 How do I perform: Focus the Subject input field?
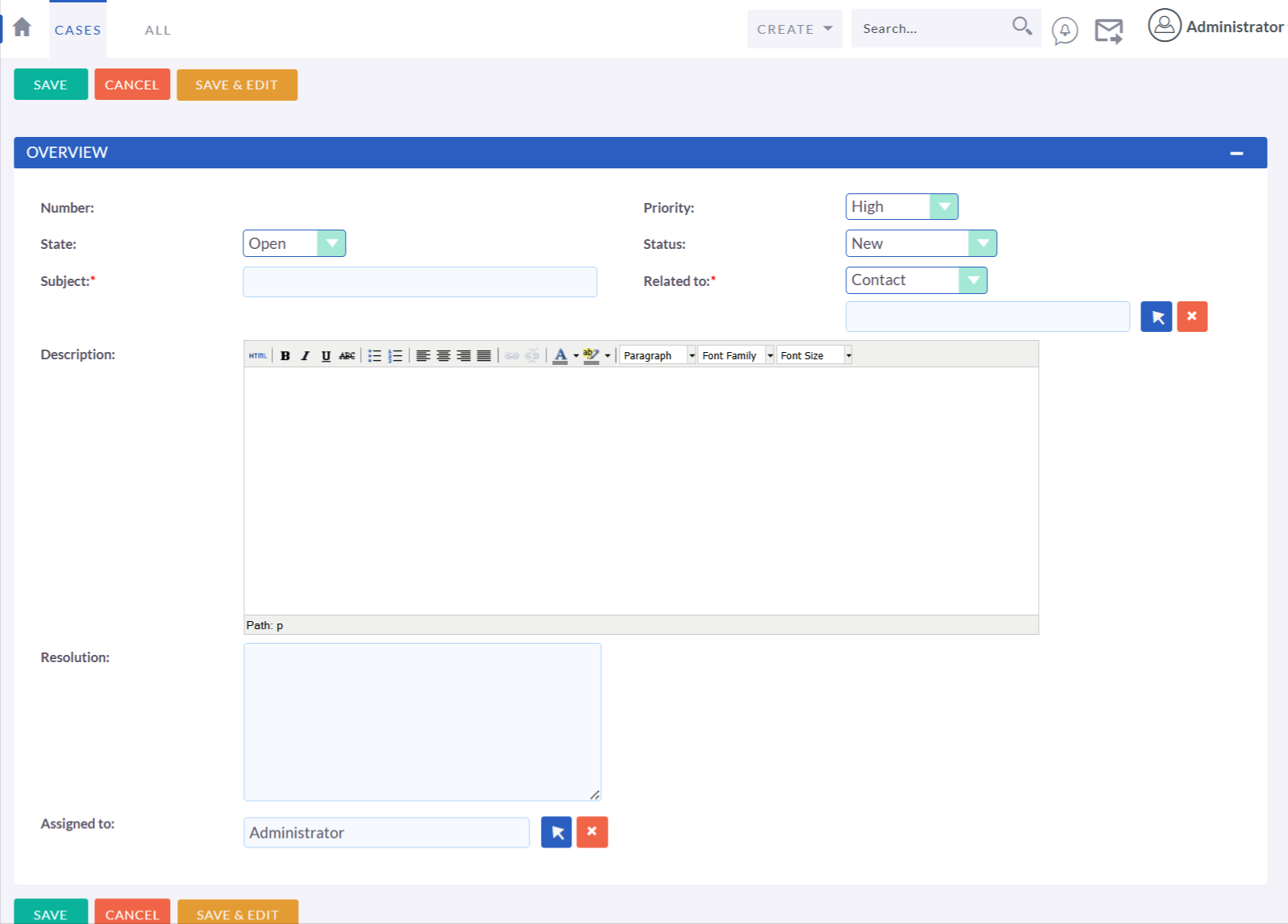tap(420, 282)
